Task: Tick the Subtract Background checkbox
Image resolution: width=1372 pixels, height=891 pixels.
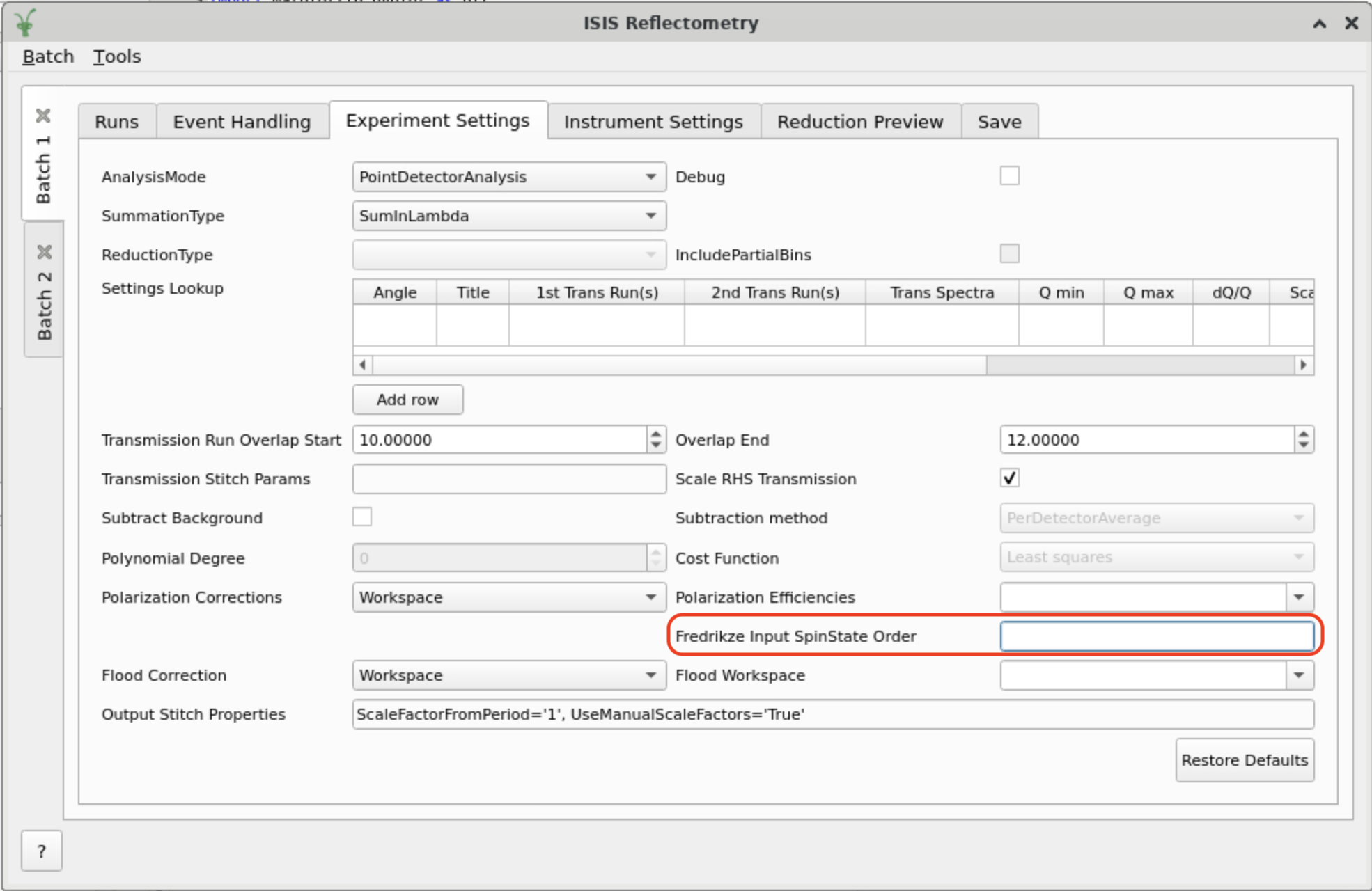Action: click(x=362, y=517)
